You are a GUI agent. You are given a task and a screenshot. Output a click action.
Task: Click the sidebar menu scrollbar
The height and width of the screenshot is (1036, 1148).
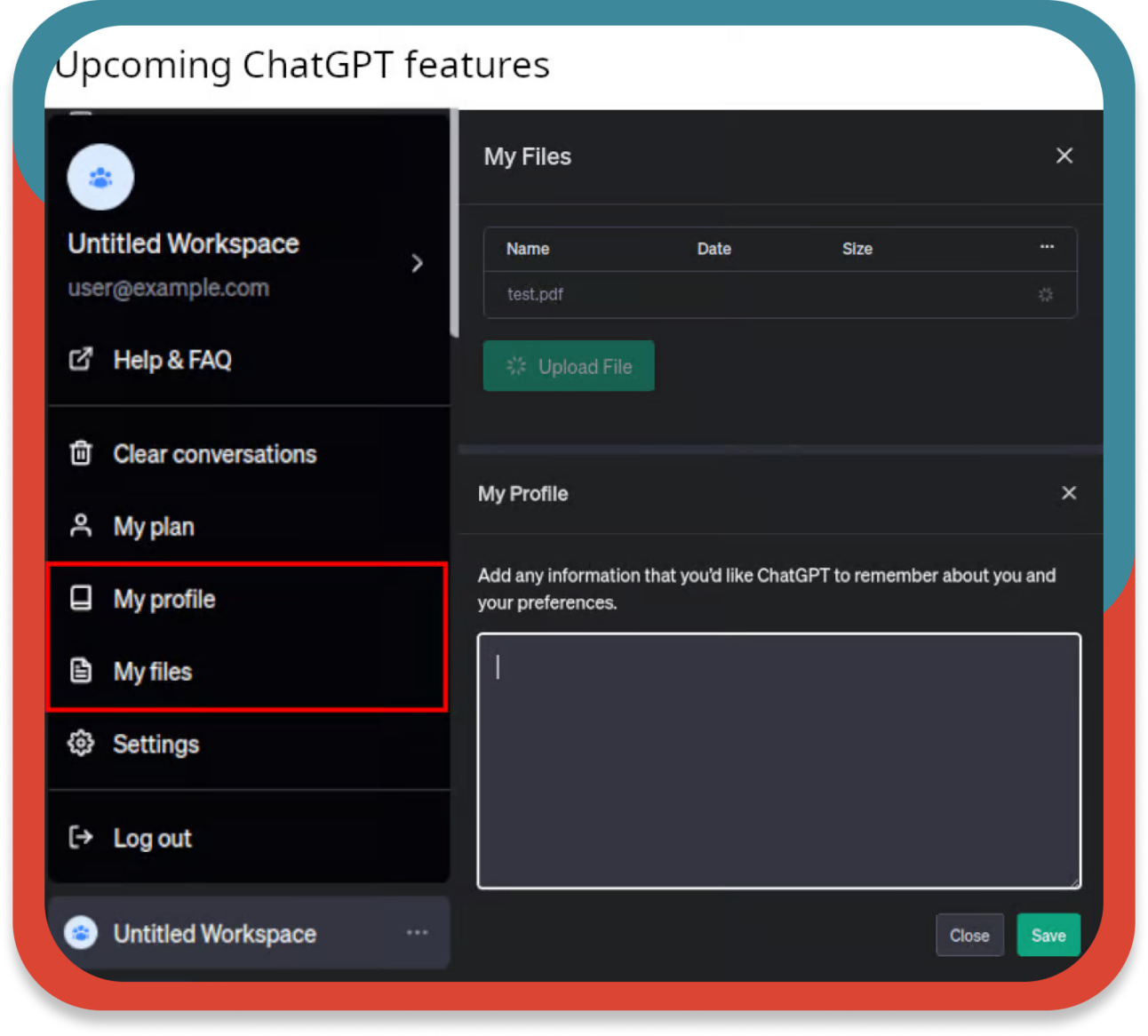click(454, 222)
